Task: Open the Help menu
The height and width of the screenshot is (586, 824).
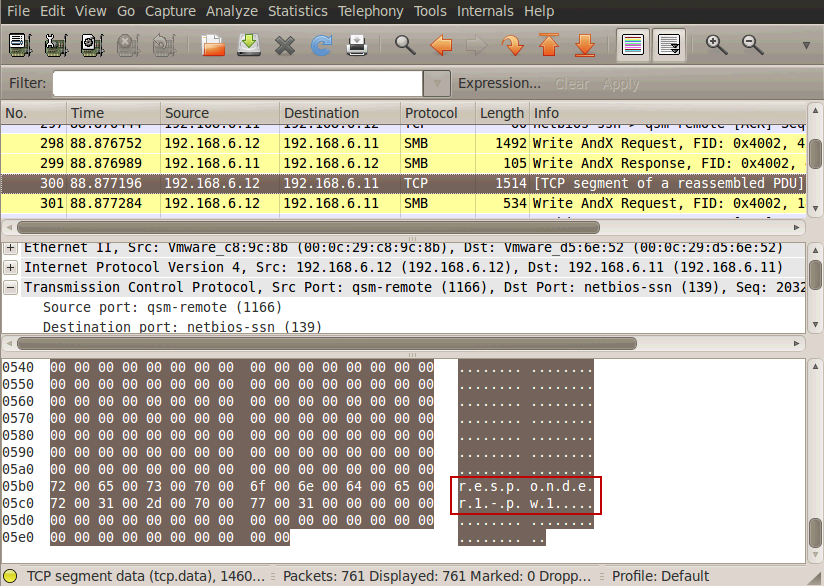Action: 539,11
